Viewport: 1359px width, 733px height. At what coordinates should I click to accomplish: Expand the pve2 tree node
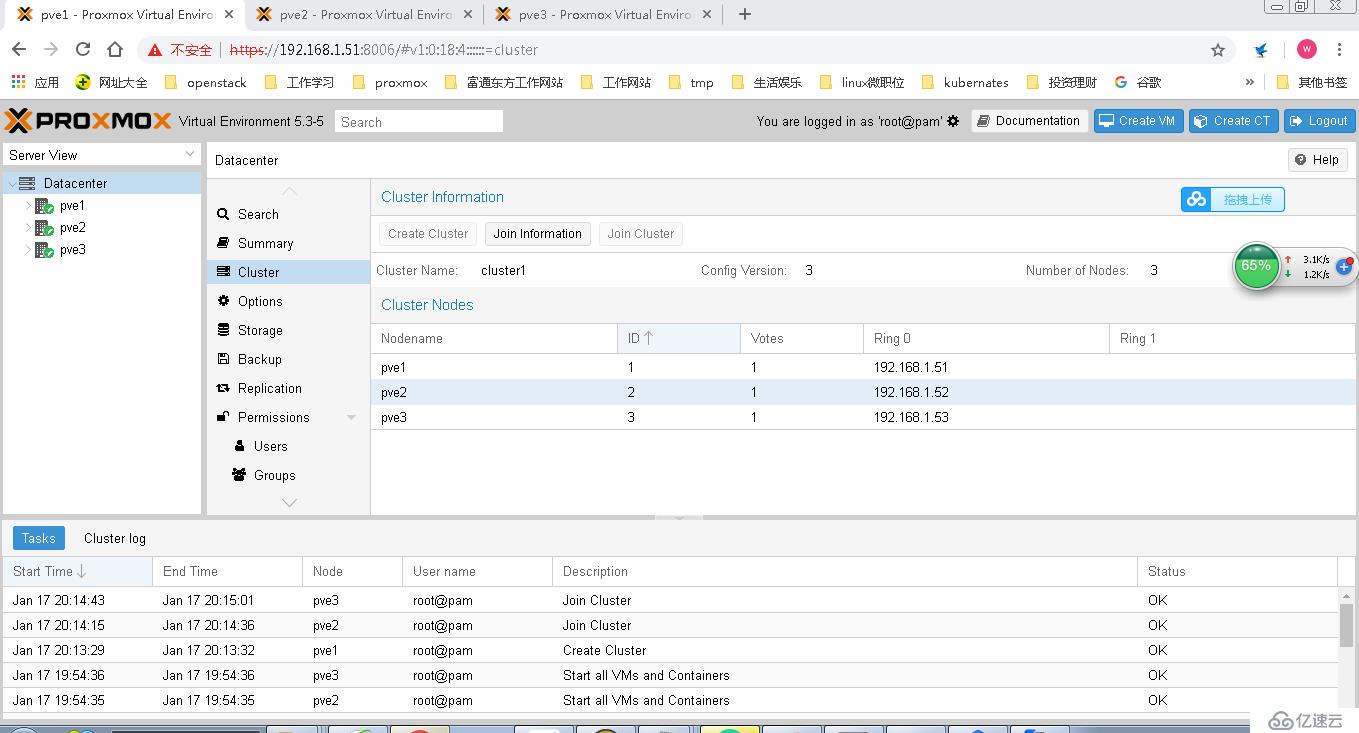(x=28, y=228)
